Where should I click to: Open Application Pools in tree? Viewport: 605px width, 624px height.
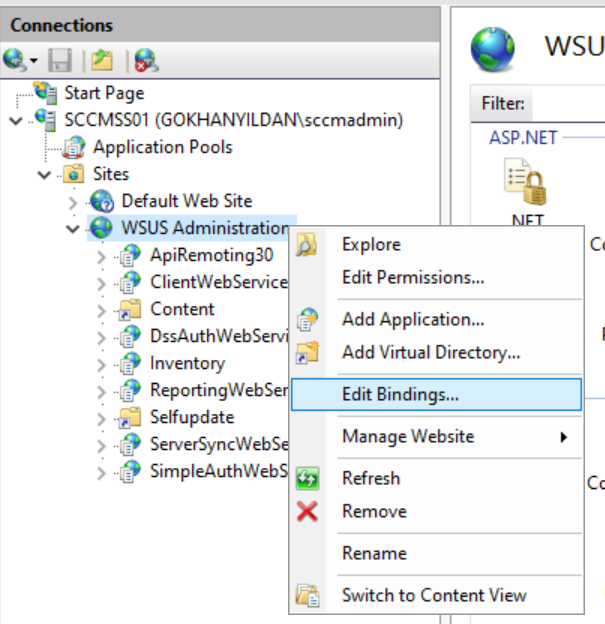point(162,147)
